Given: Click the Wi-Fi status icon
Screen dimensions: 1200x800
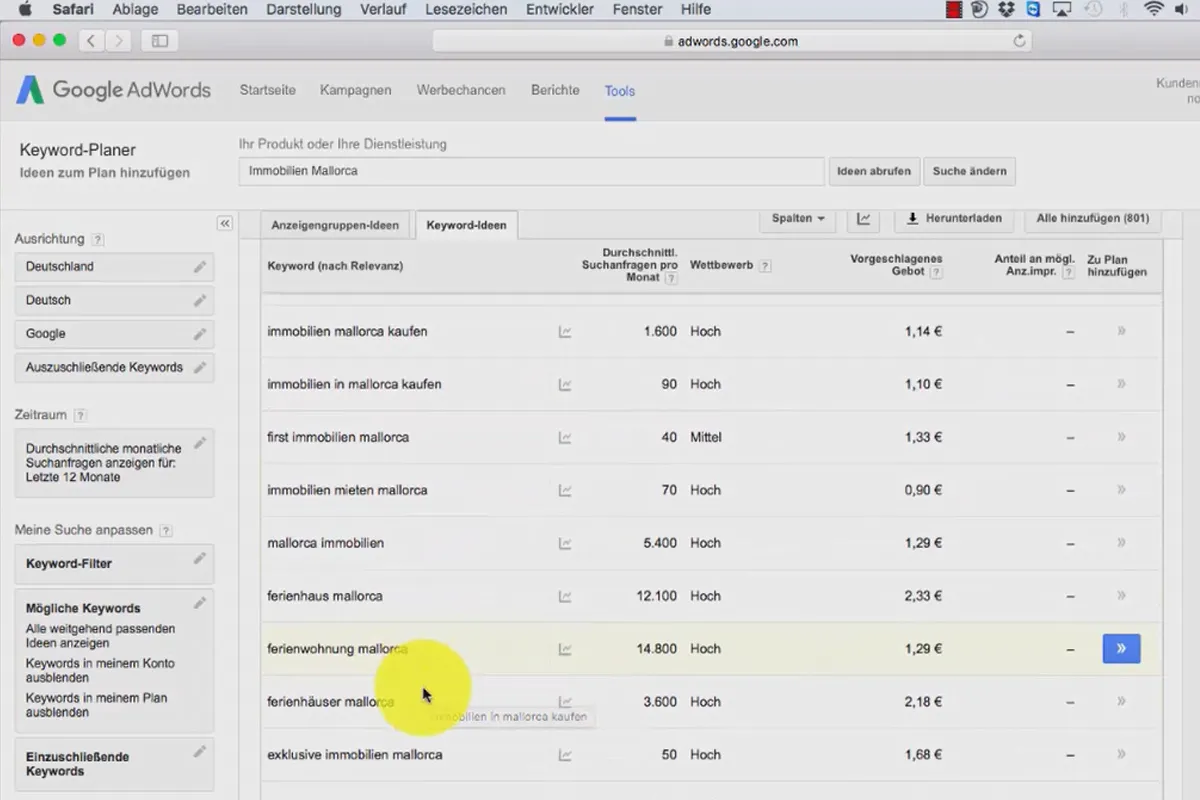Looking at the screenshot, I should click(x=1153, y=10).
